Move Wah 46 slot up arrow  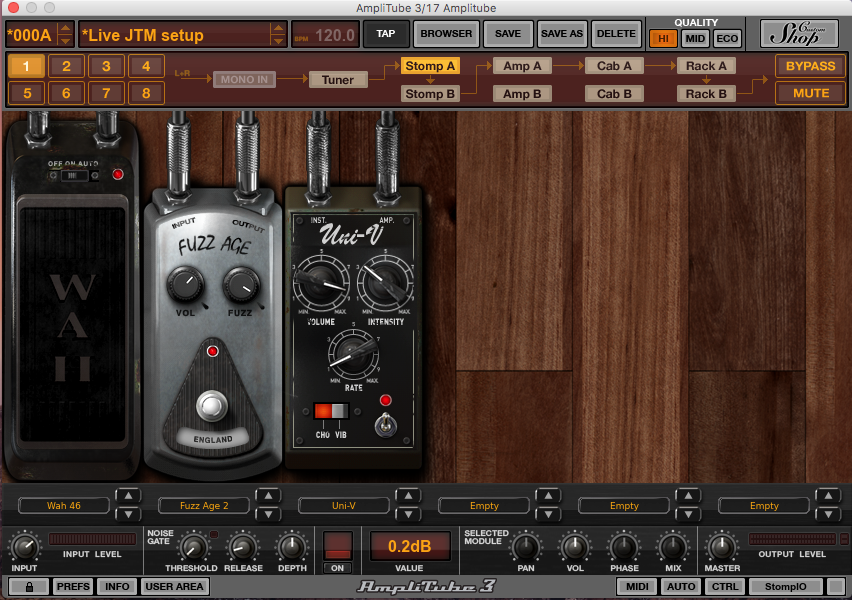pyautogui.click(x=128, y=496)
